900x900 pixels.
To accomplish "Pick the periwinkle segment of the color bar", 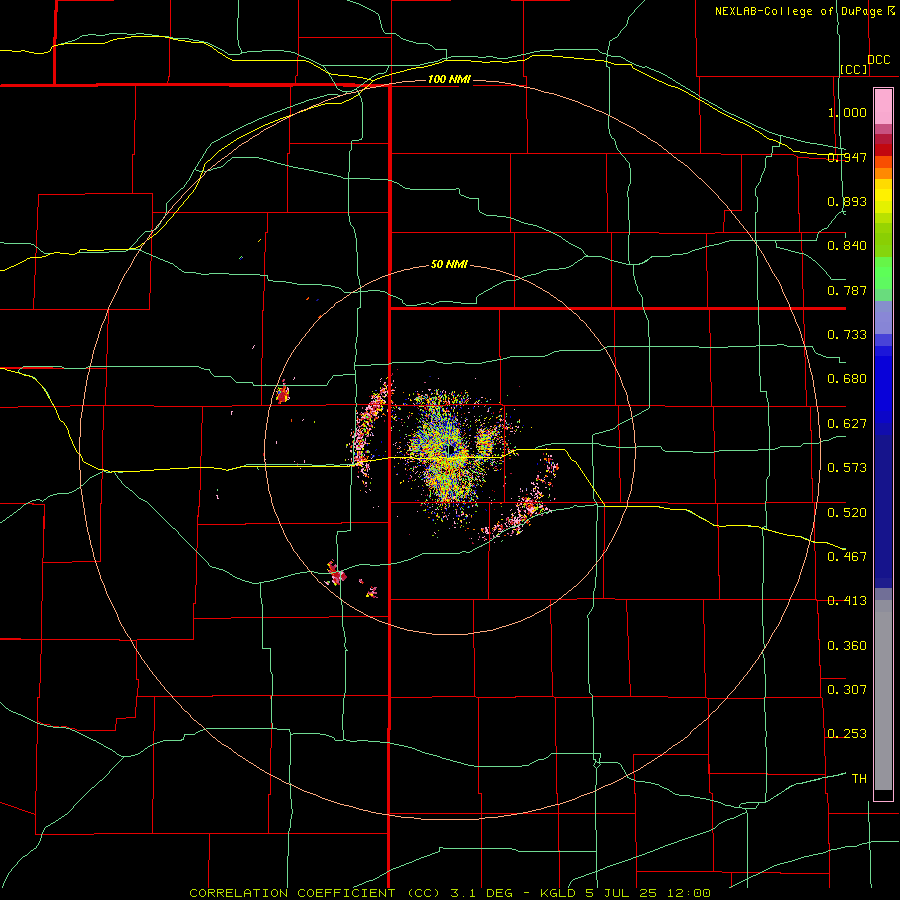I will pyautogui.click(x=883, y=317).
